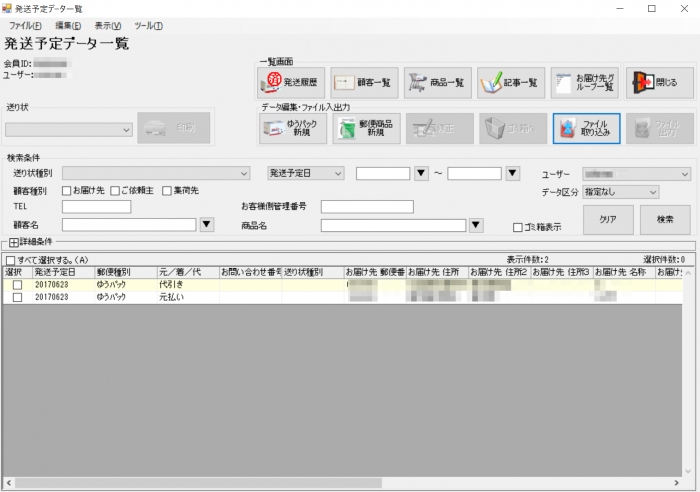Open the 表示(V) menu
Screen dimensions: 700x492
tap(108, 26)
